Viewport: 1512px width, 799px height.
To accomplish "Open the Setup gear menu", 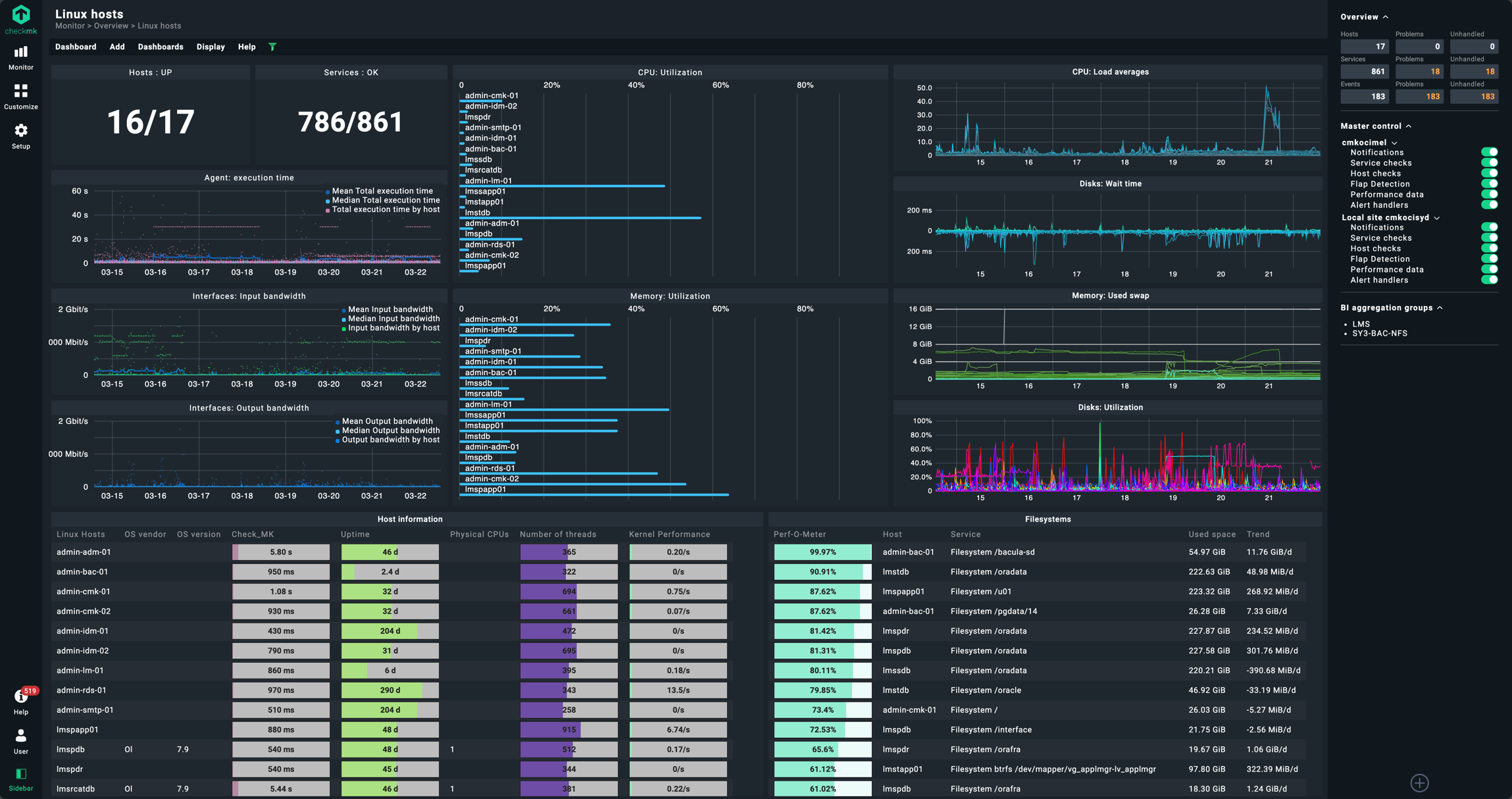I will (21, 136).
